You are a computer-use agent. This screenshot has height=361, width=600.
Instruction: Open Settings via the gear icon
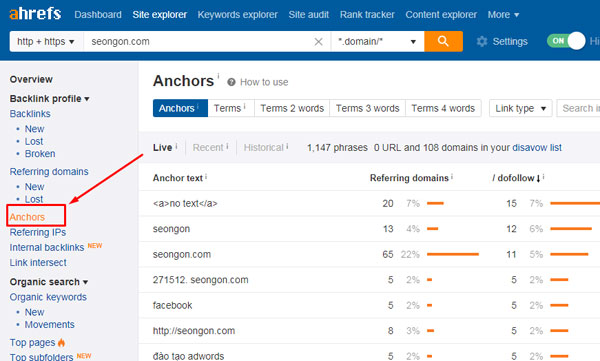482,41
